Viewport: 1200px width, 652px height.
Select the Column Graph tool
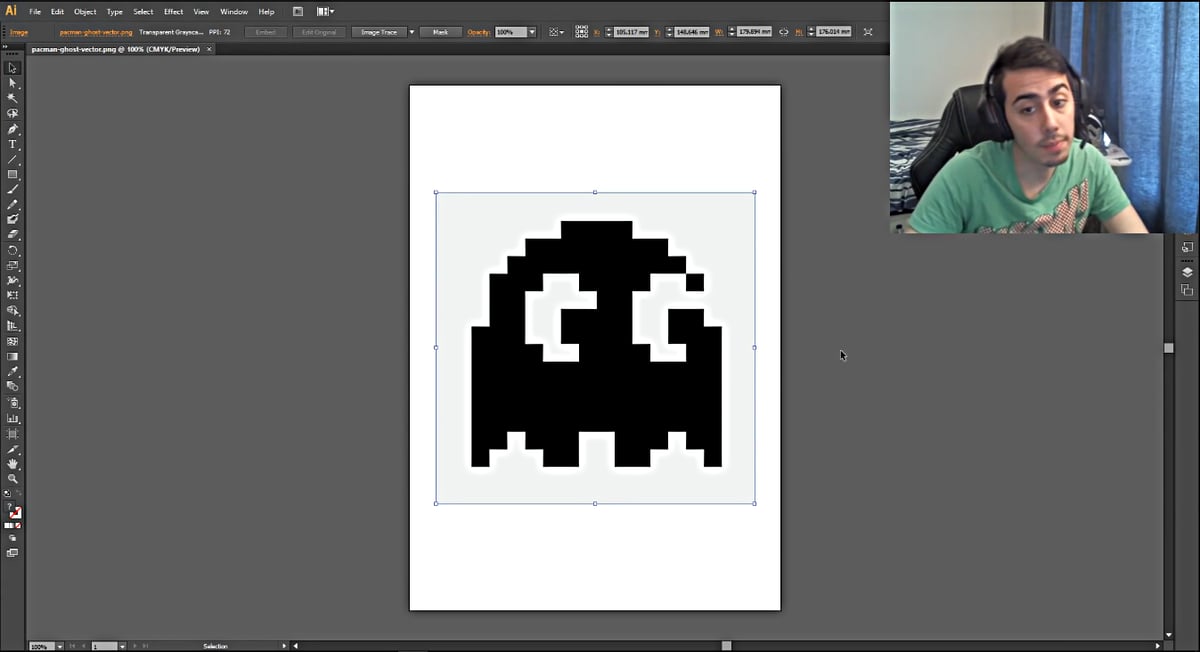13,418
